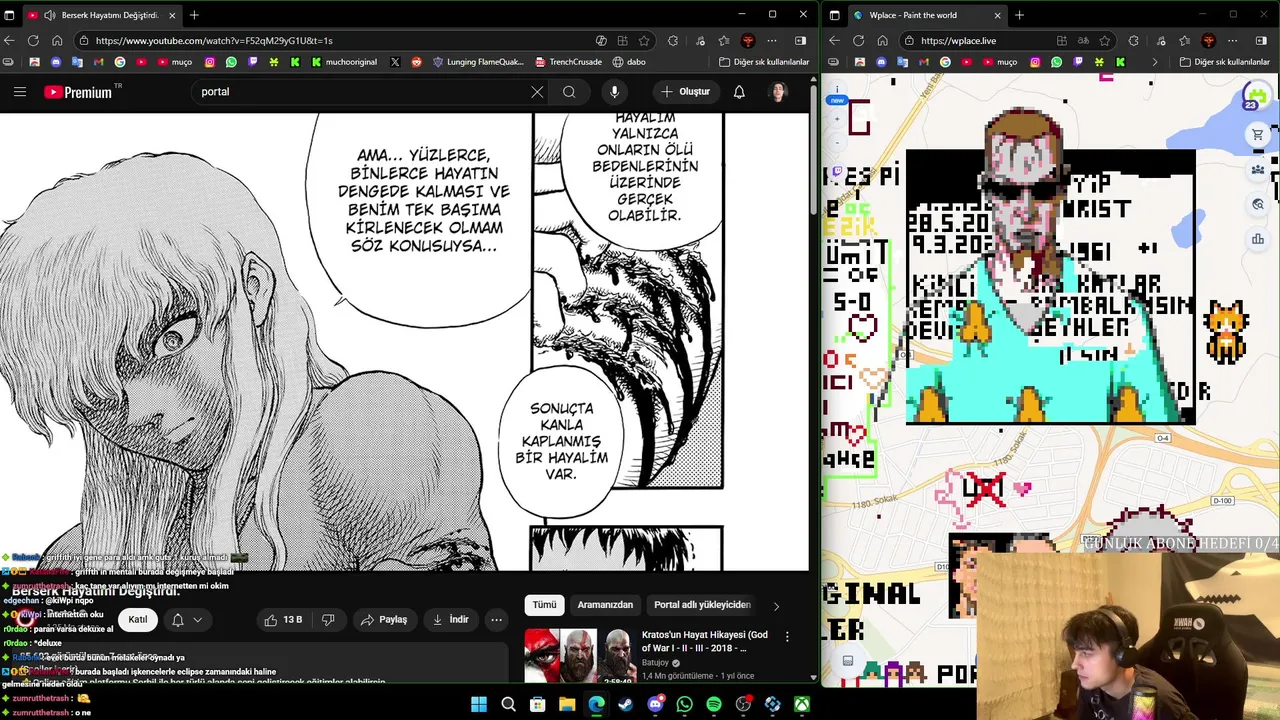The image size is (1280, 720).
Task: Select the Tümü filter chip
Action: click(544, 605)
